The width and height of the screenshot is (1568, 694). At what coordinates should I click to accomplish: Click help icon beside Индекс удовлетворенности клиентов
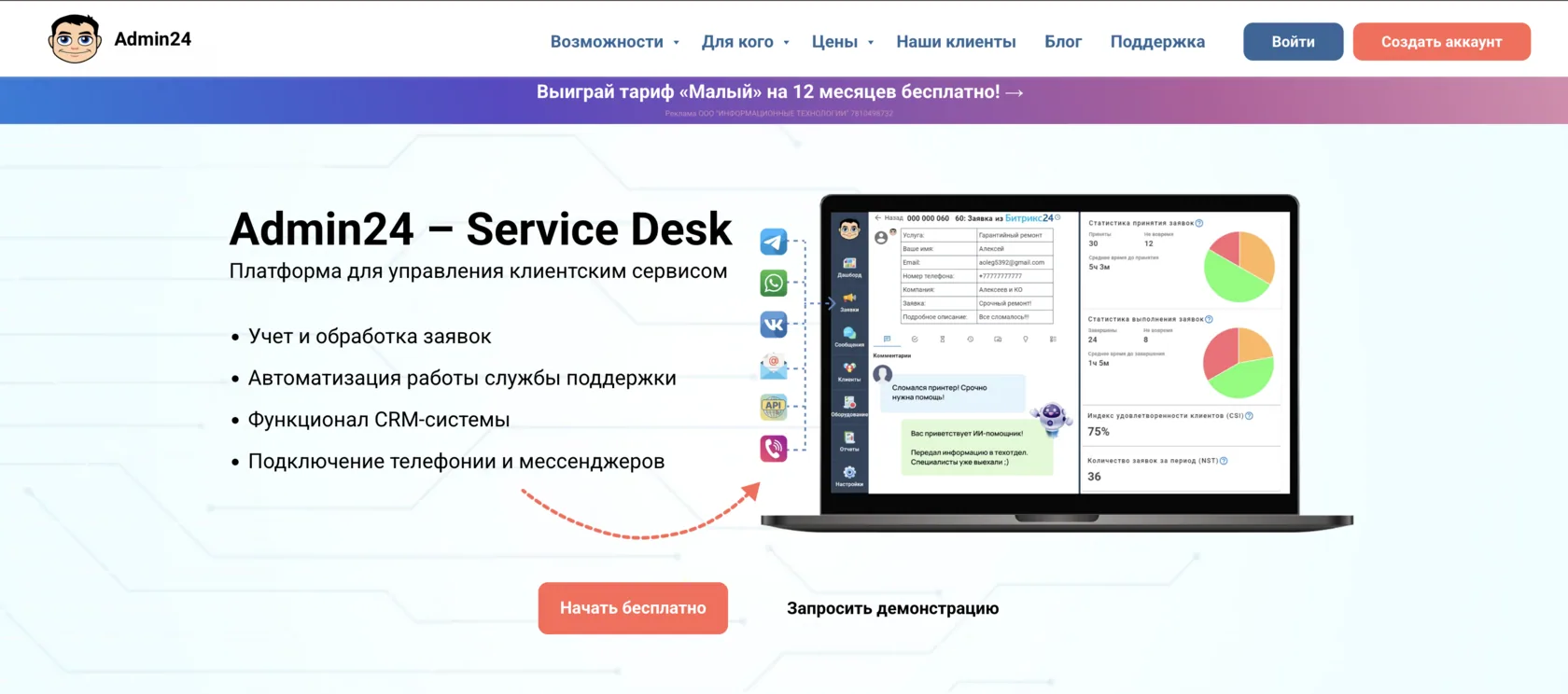coord(1249,416)
